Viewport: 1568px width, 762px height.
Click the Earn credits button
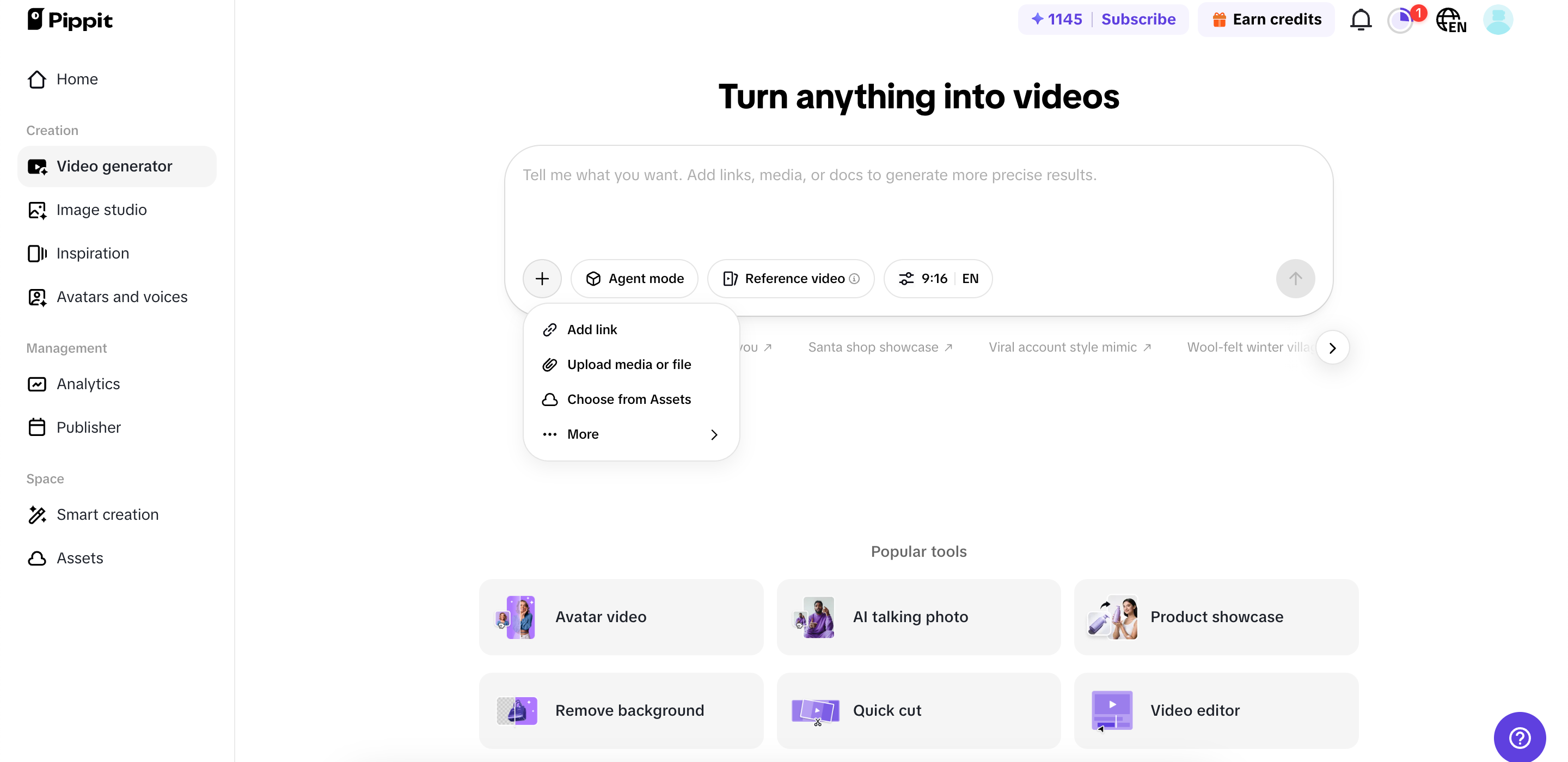pyautogui.click(x=1265, y=19)
